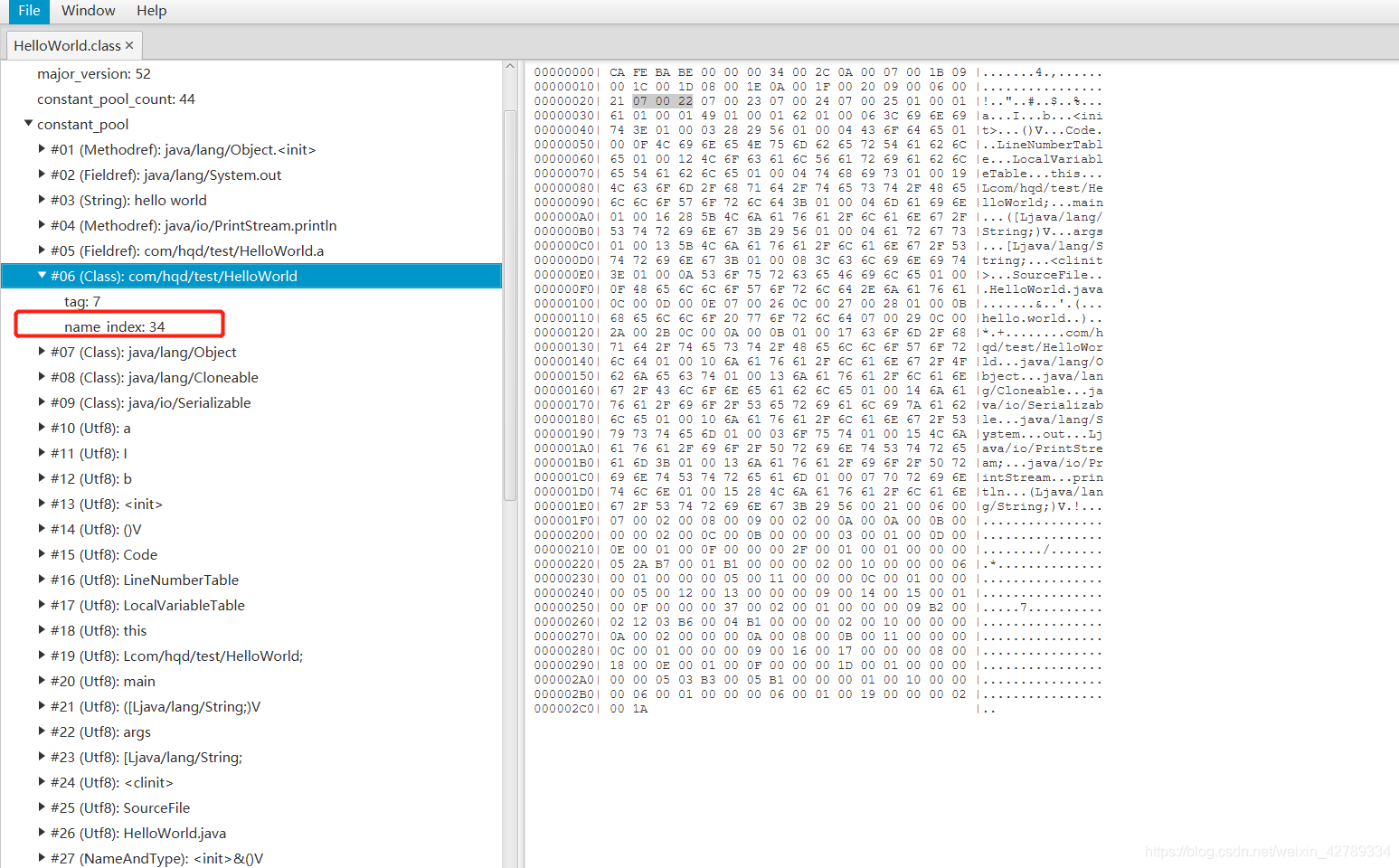Expand the #08 Class Cloneable entry
This screenshot has height=868, width=1399.
pos(42,376)
